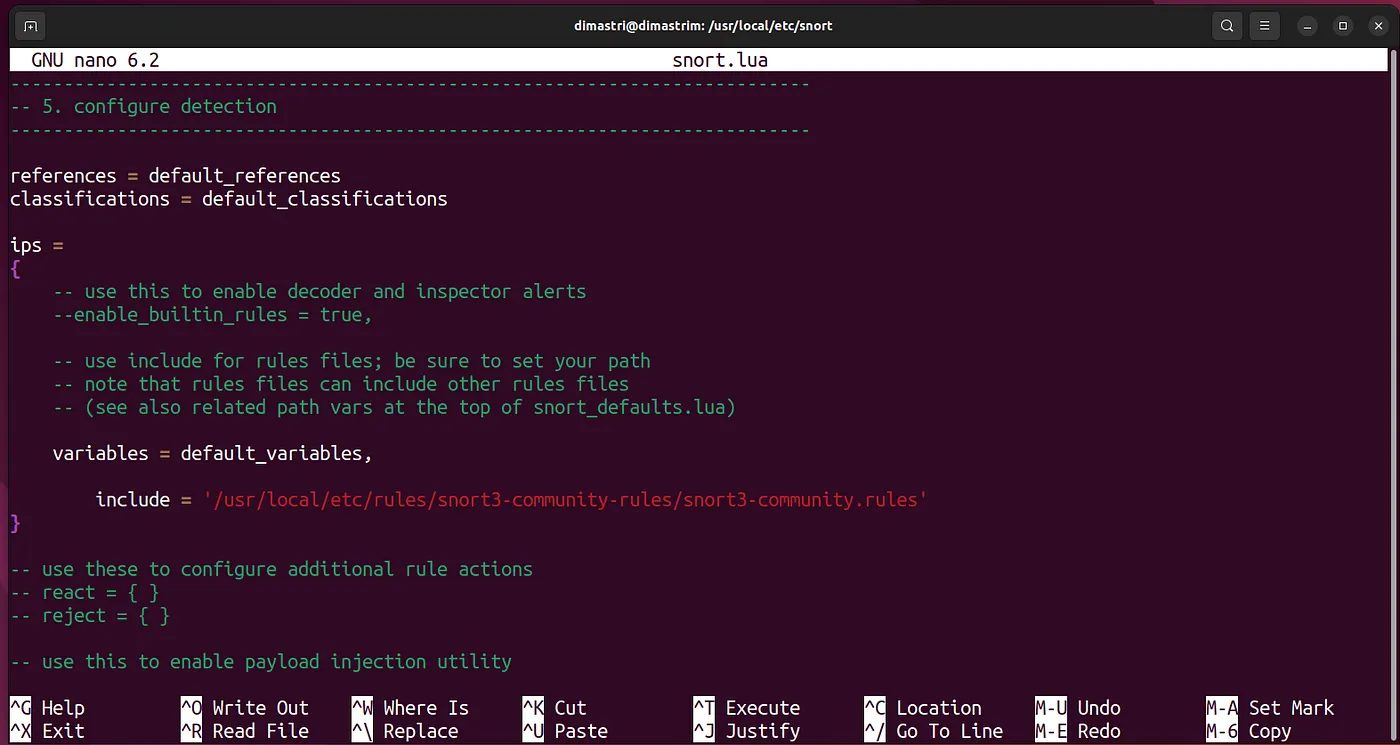Screen dimensions: 1400x745
Task: Click the opening brace under ips
Action: click(15, 269)
